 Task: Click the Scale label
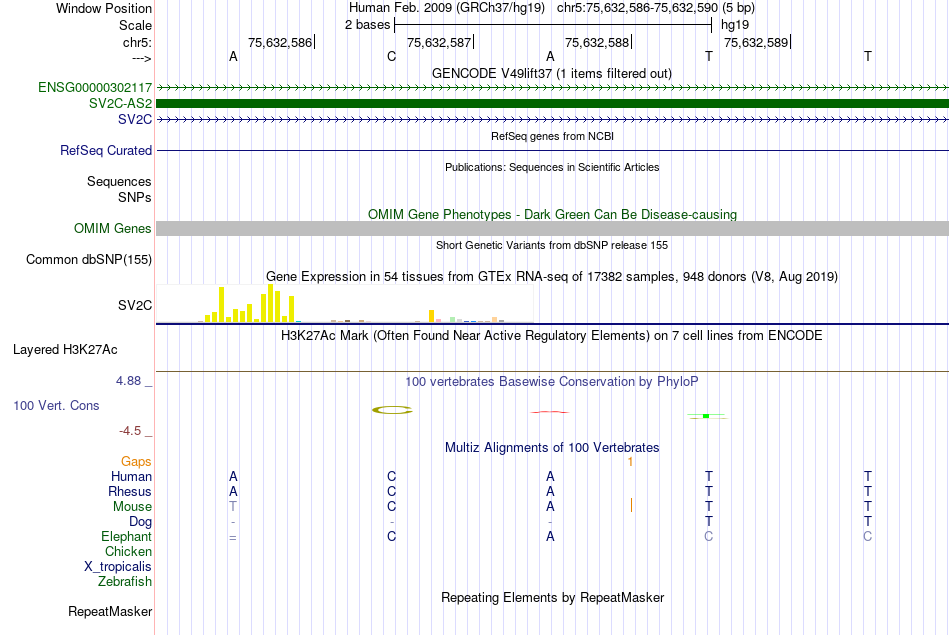click(x=136, y=25)
